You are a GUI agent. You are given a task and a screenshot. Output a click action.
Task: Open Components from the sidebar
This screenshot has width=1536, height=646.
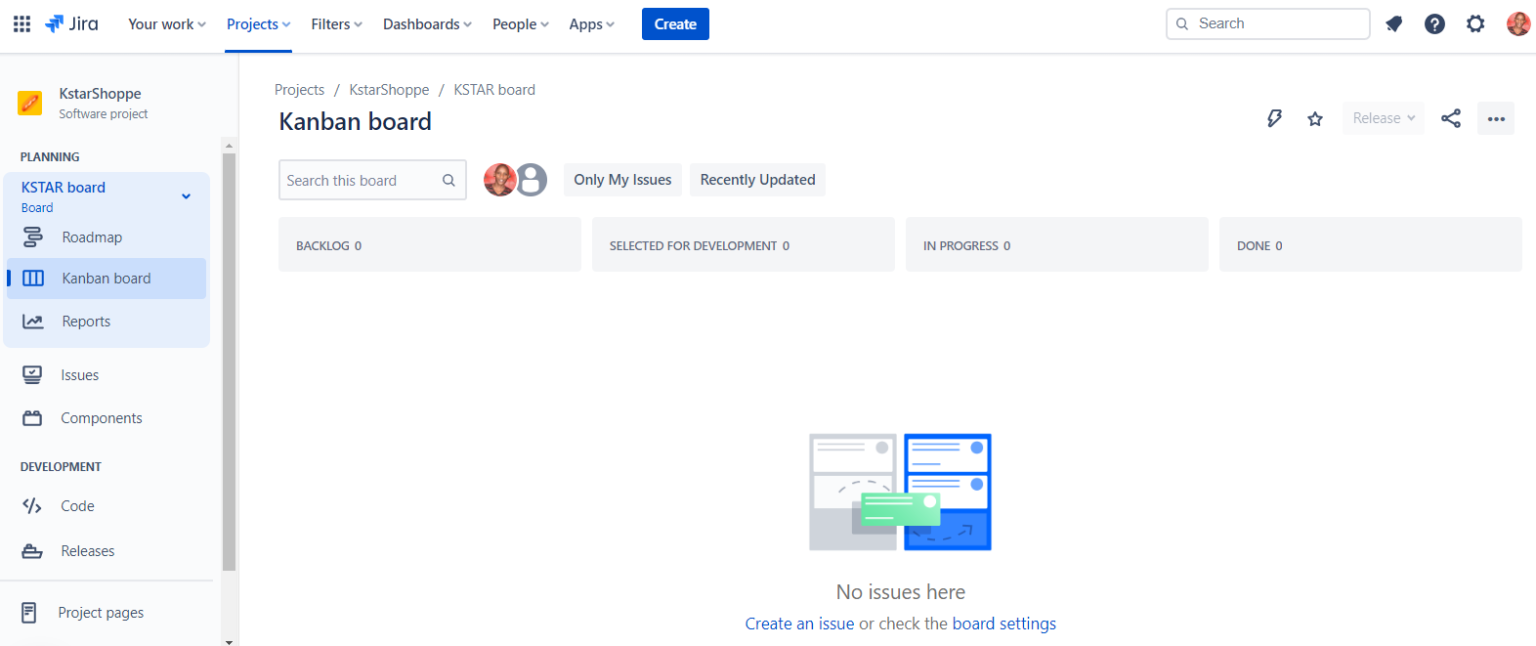pyautogui.click(x=100, y=417)
